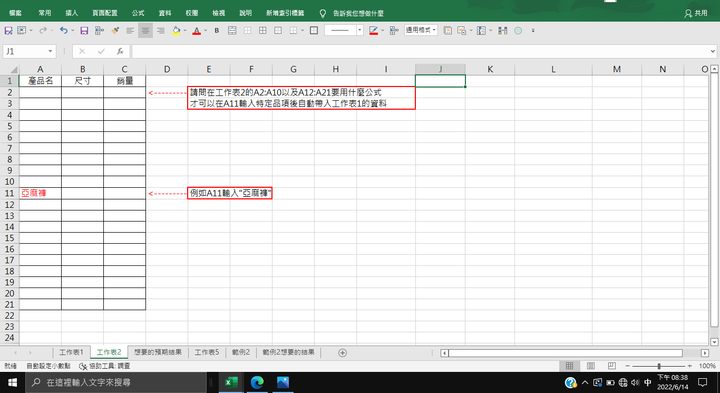Image resolution: width=720 pixels, height=393 pixels.
Task: Click the vertical scrollbar down arrow
Action: [714, 342]
